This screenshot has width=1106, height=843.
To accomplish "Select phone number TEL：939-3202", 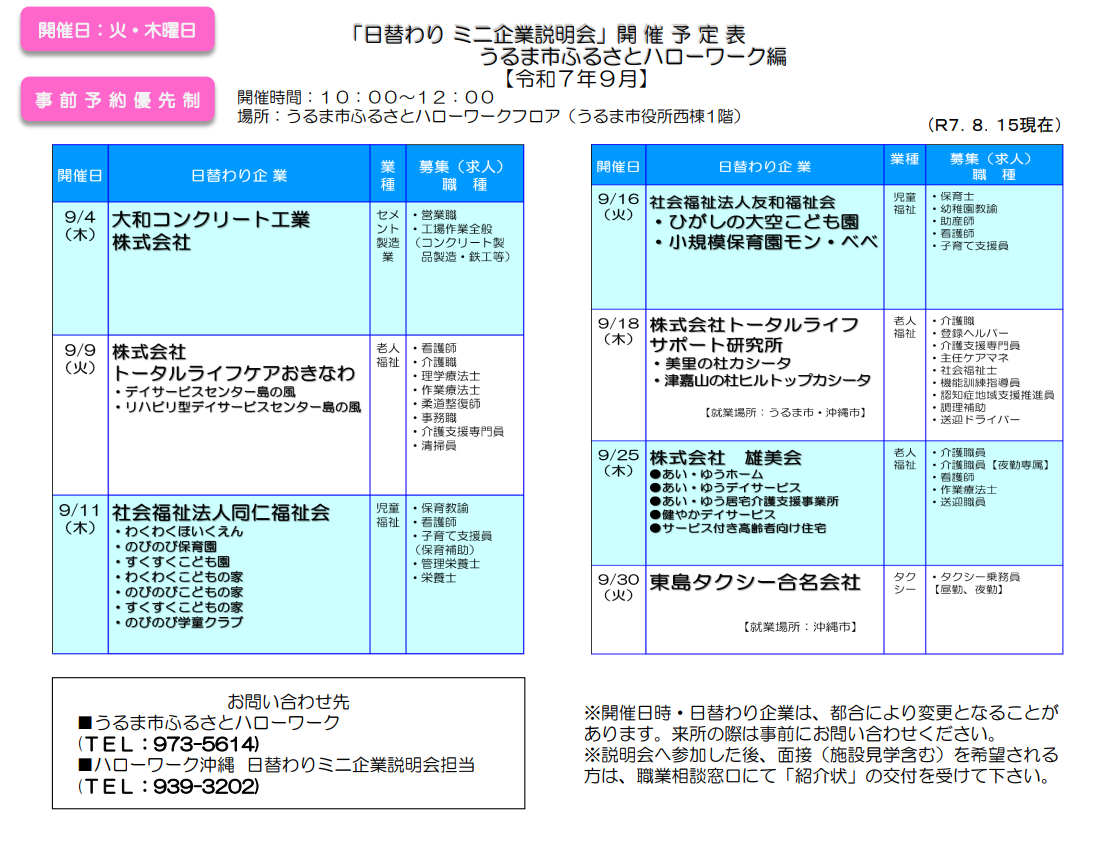I will coord(168,786).
